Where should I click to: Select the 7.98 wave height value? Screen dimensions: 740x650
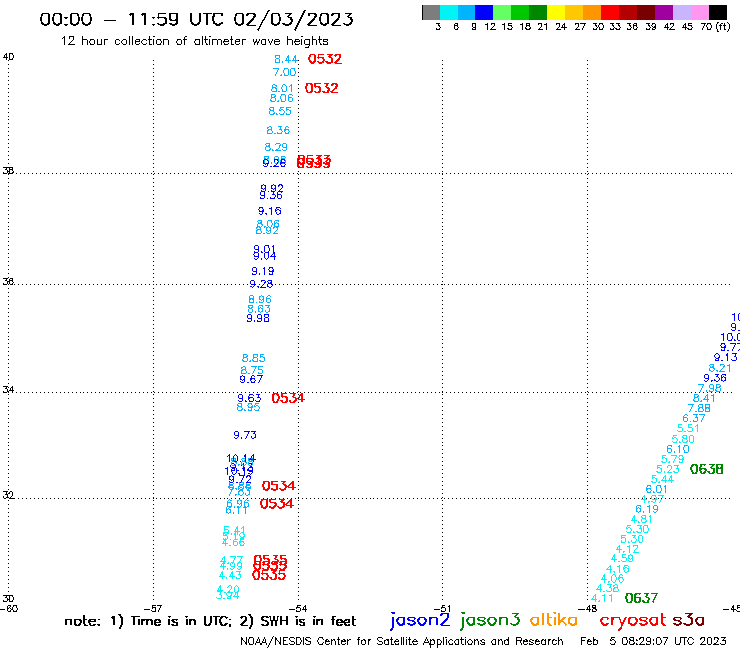[x=709, y=388]
